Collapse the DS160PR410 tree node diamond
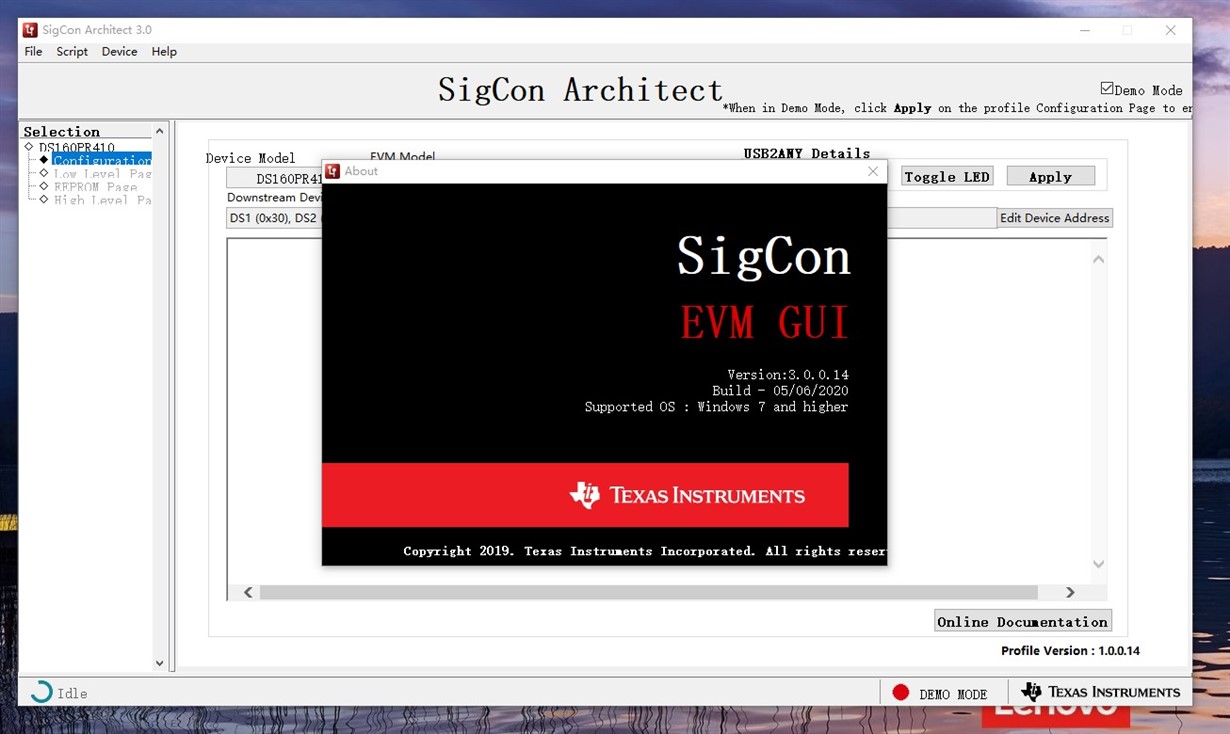Screen dimensions: 1230x734 pos(29,147)
